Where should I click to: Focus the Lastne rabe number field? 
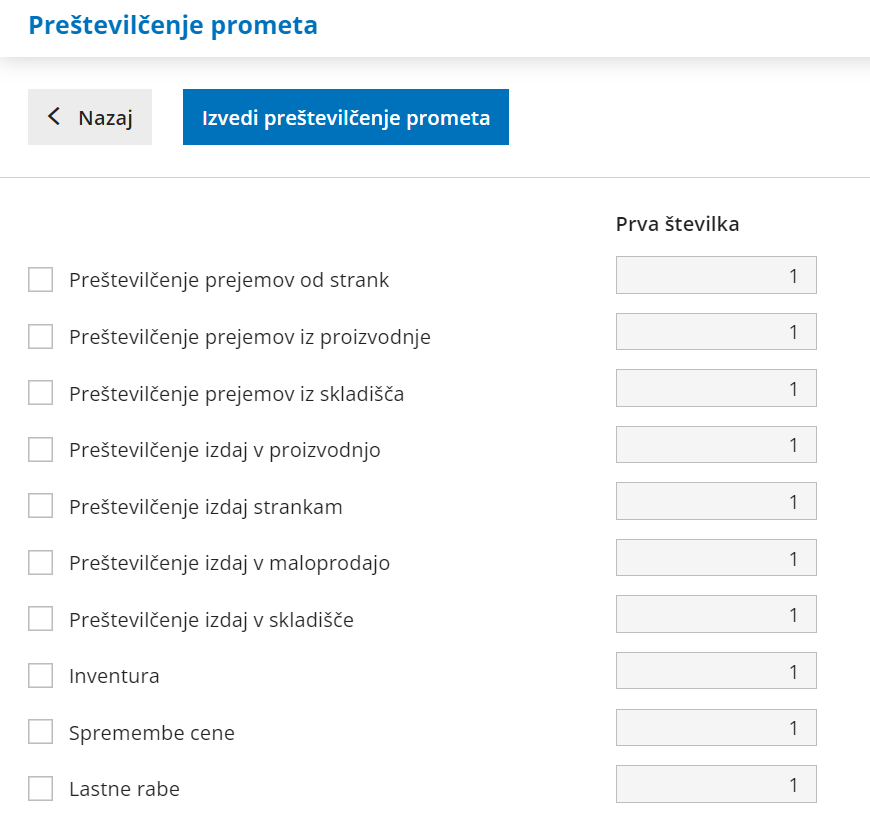point(716,784)
